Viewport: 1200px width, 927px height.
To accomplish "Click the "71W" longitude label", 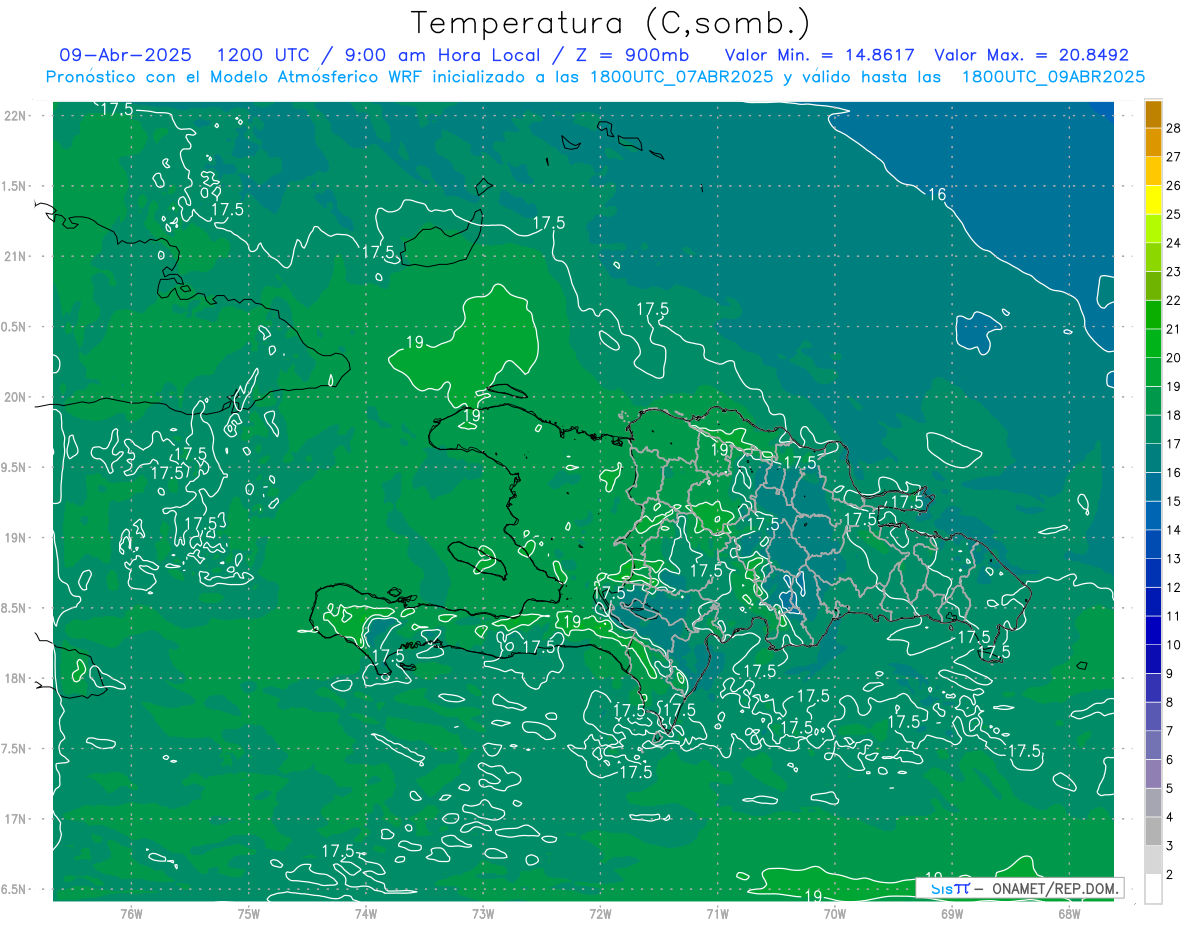I will (717, 913).
